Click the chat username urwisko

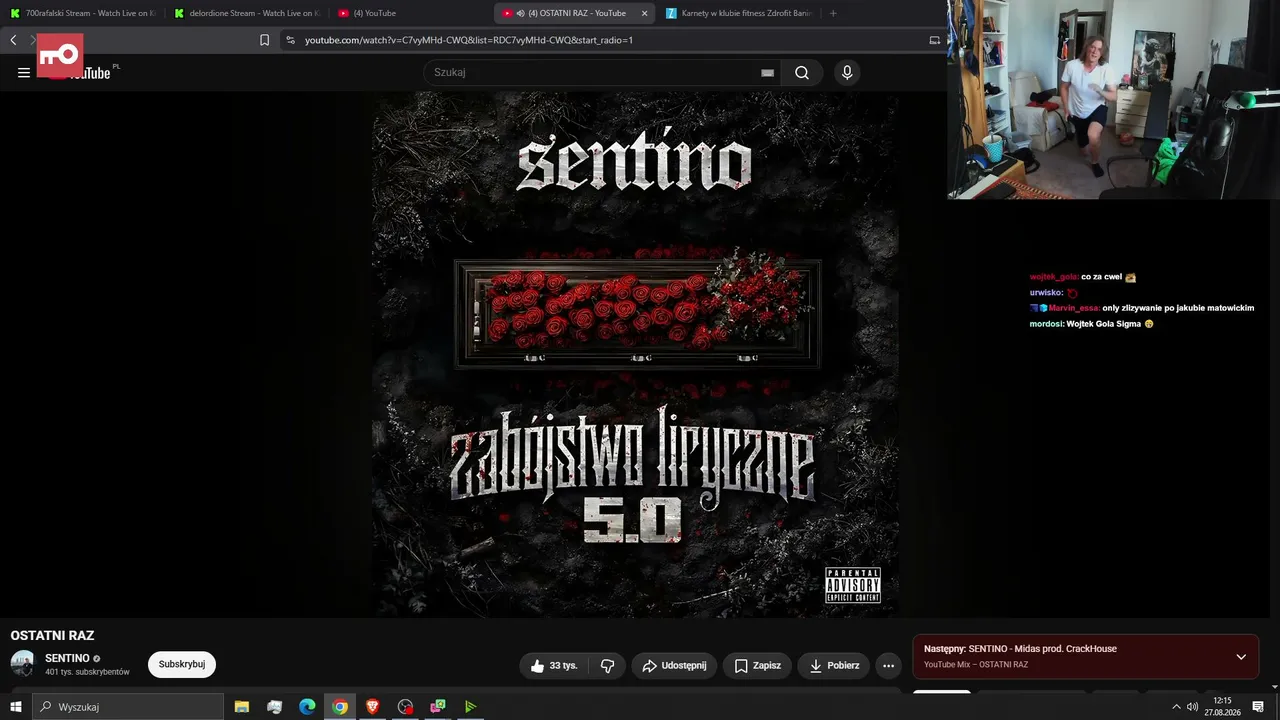[x=1046, y=293]
